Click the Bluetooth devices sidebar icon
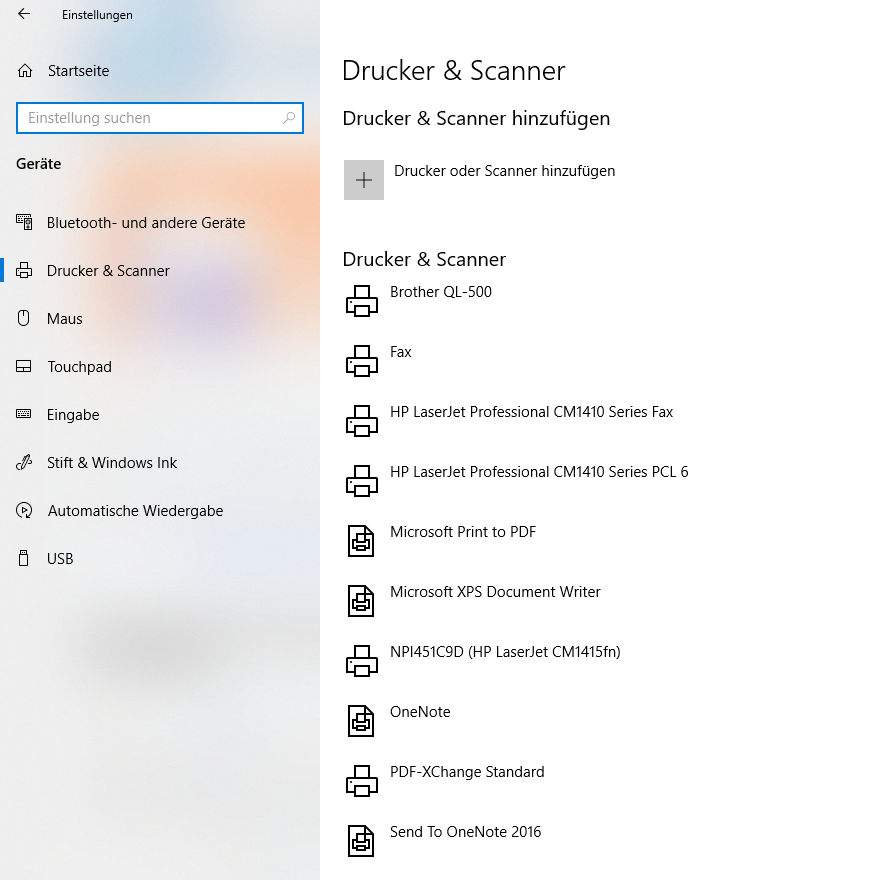The width and height of the screenshot is (887, 880). [24, 222]
